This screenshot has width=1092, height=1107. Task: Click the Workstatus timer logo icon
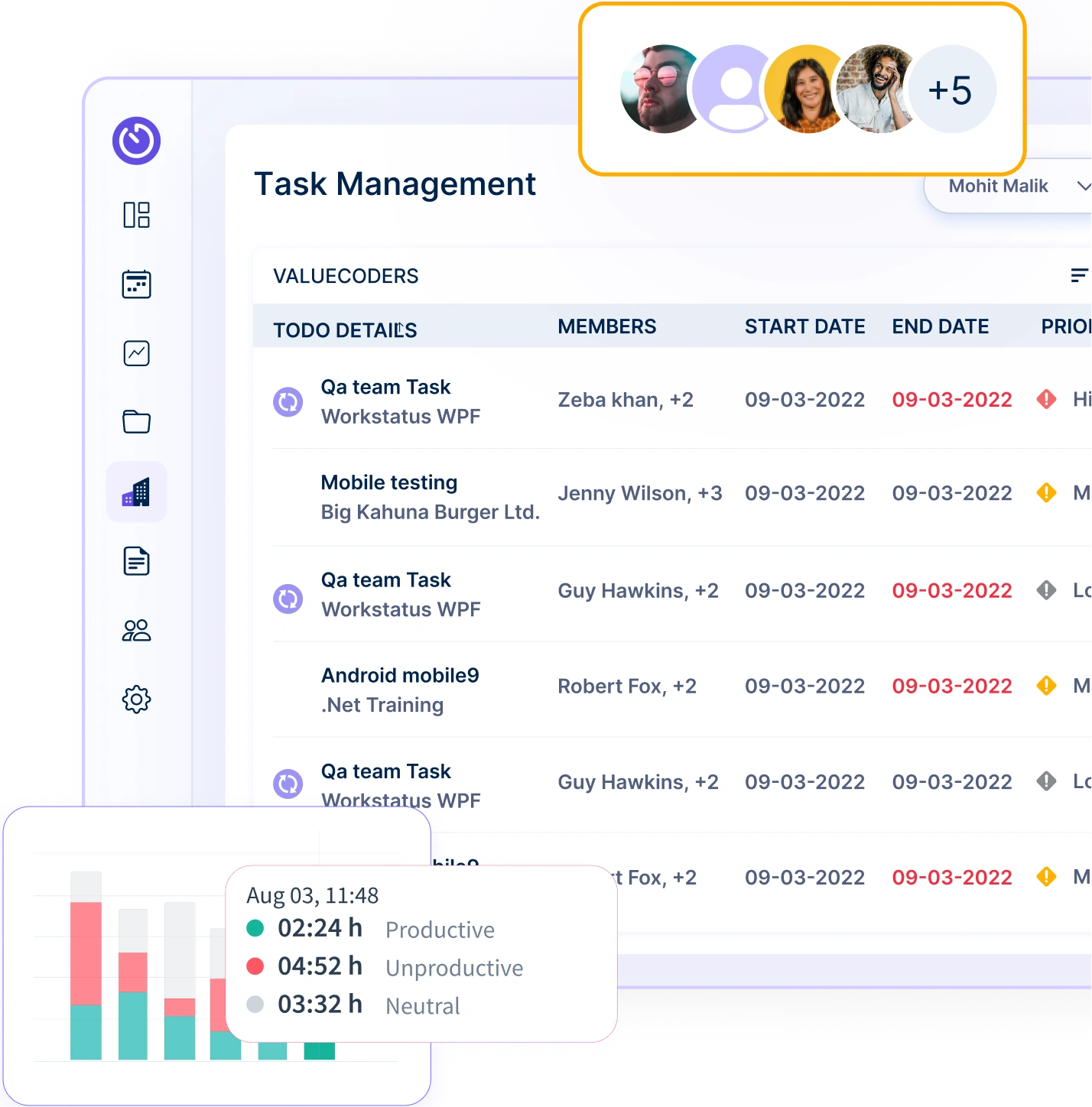pos(136,141)
